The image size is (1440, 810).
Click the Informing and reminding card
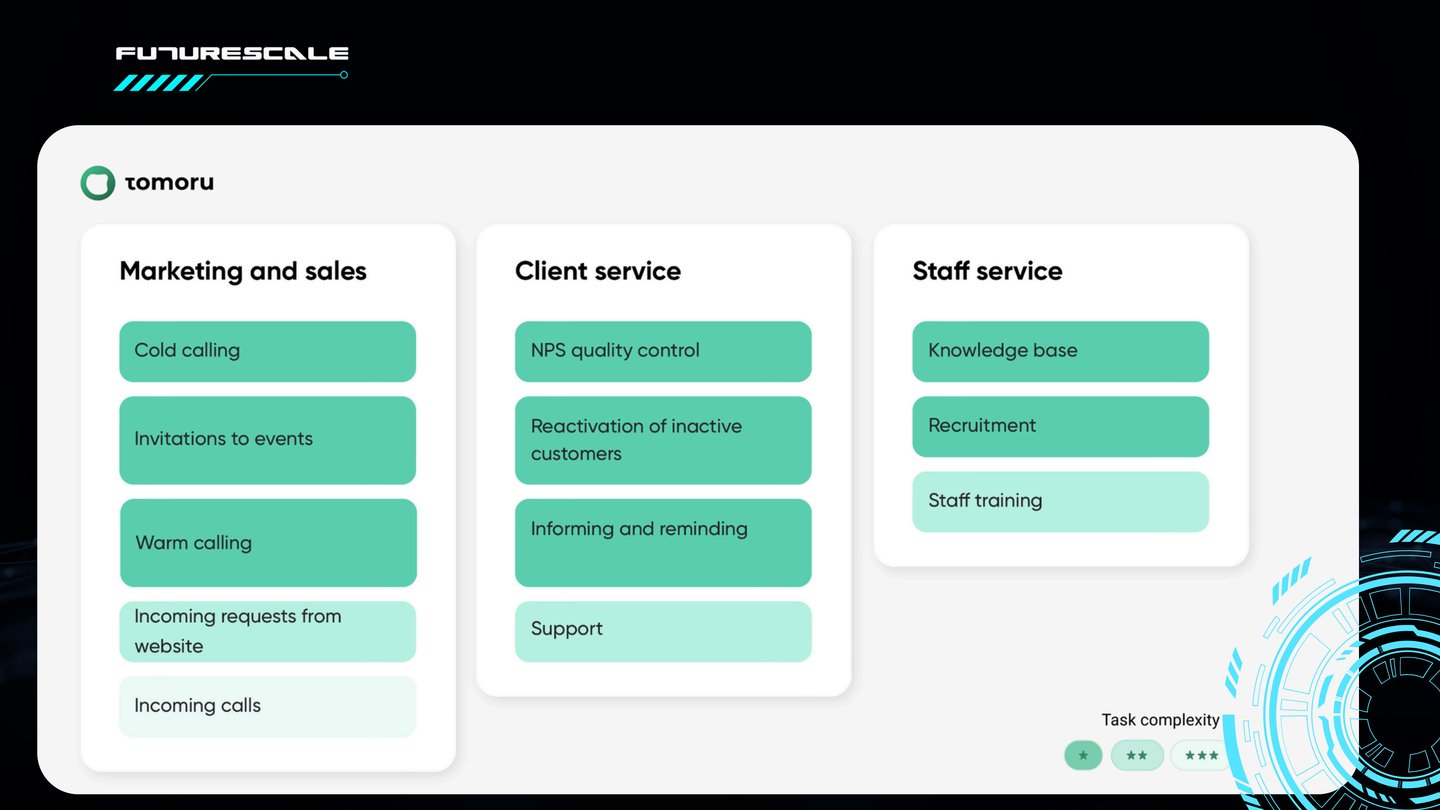pyautogui.click(x=663, y=543)
